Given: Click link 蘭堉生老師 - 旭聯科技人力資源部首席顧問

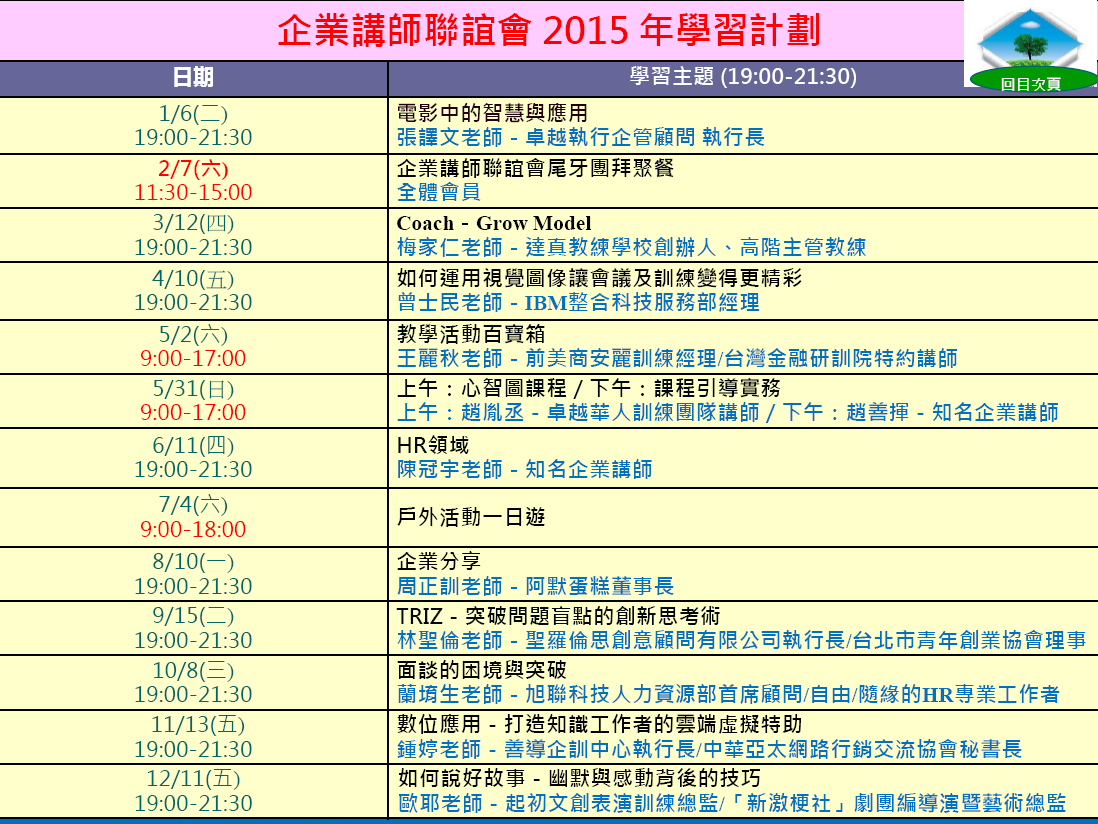Looking at the screenshot, I should (x=599, y=694).
